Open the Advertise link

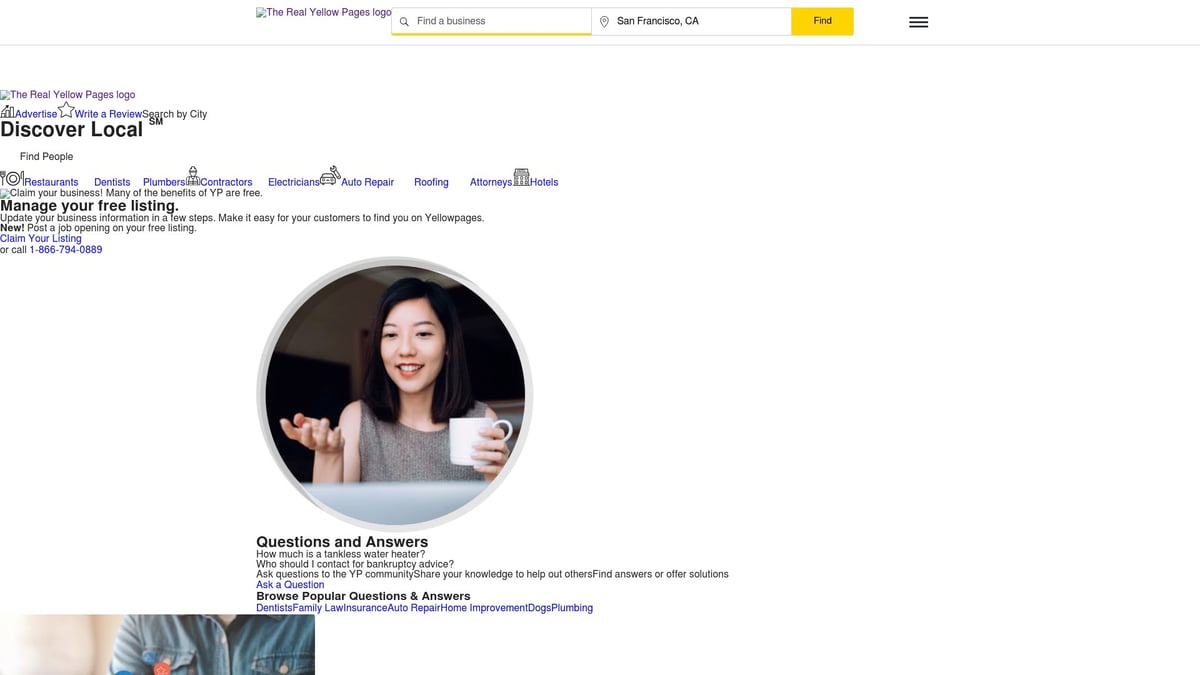tap(36, 114)
